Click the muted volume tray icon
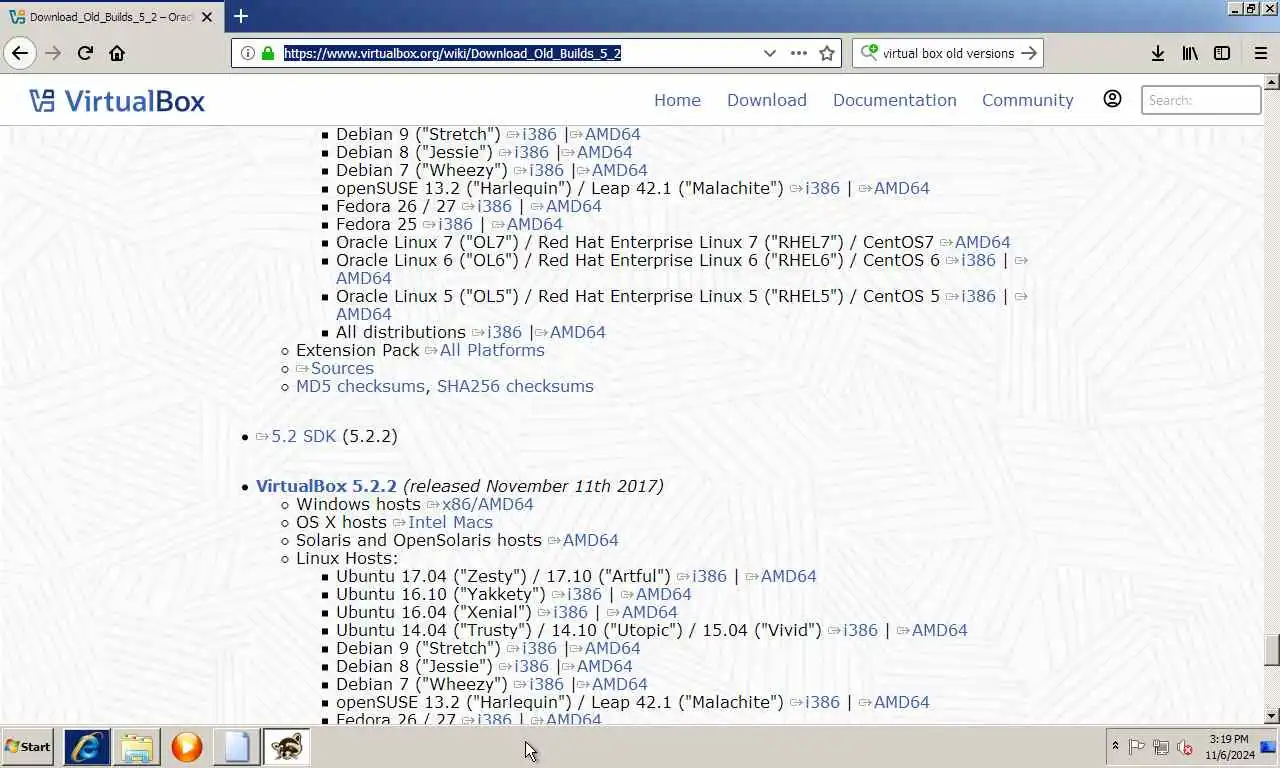The height and width of the screenshot is (768, 1280). click(x=1185, y=746)
